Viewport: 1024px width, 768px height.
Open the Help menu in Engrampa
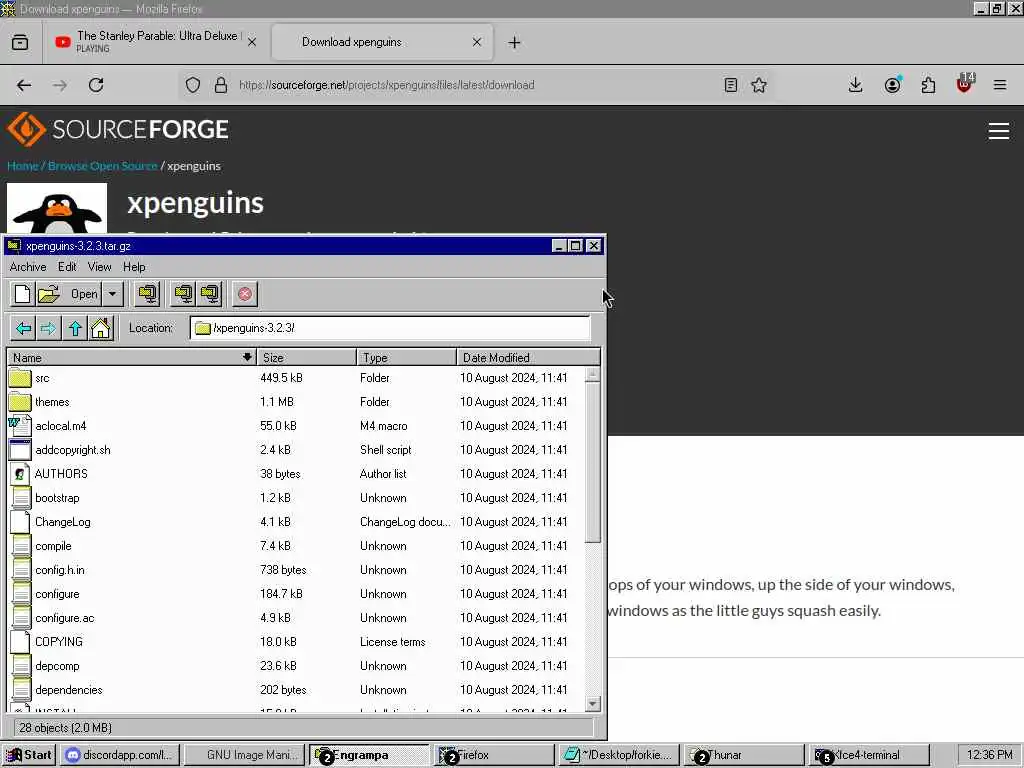[134, 266]
